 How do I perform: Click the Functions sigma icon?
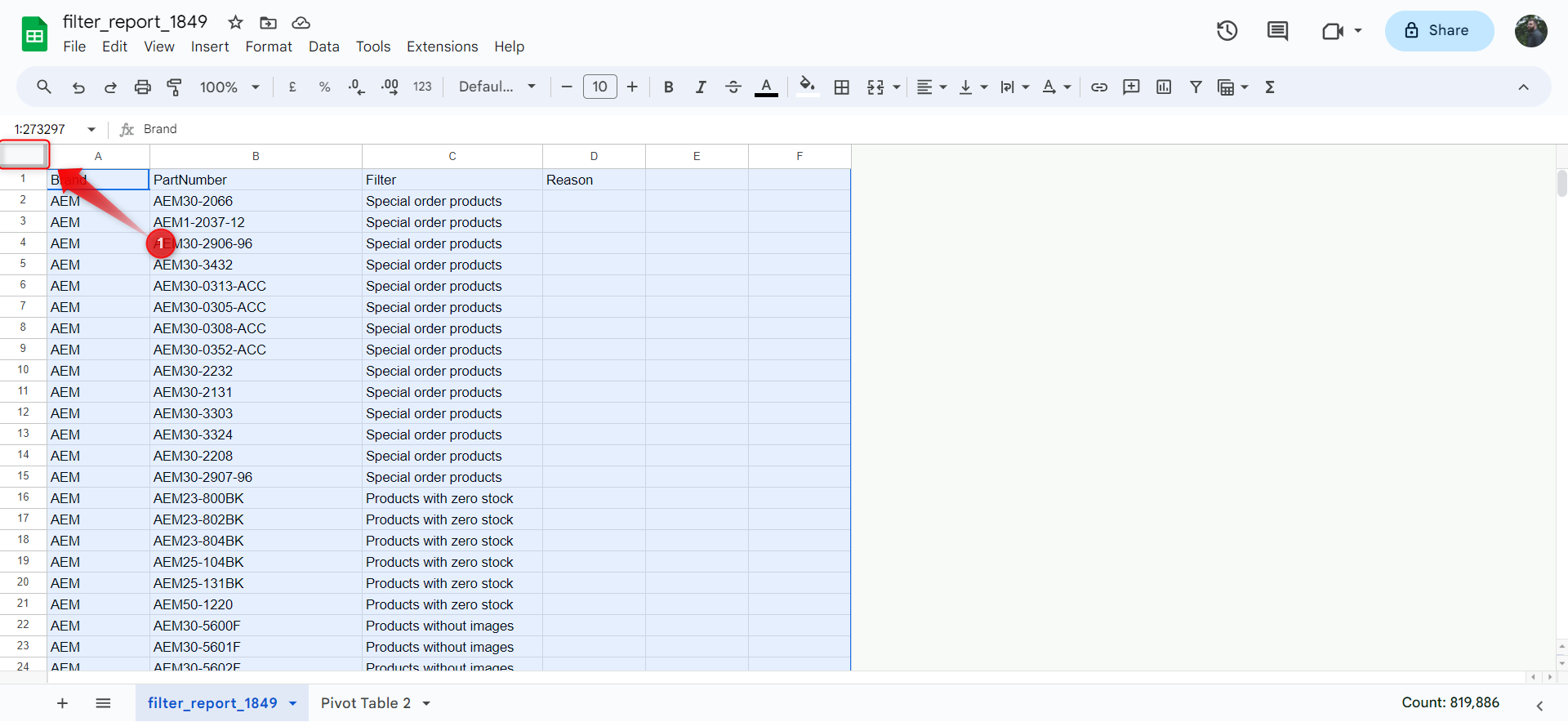[x=1270, y=87]
